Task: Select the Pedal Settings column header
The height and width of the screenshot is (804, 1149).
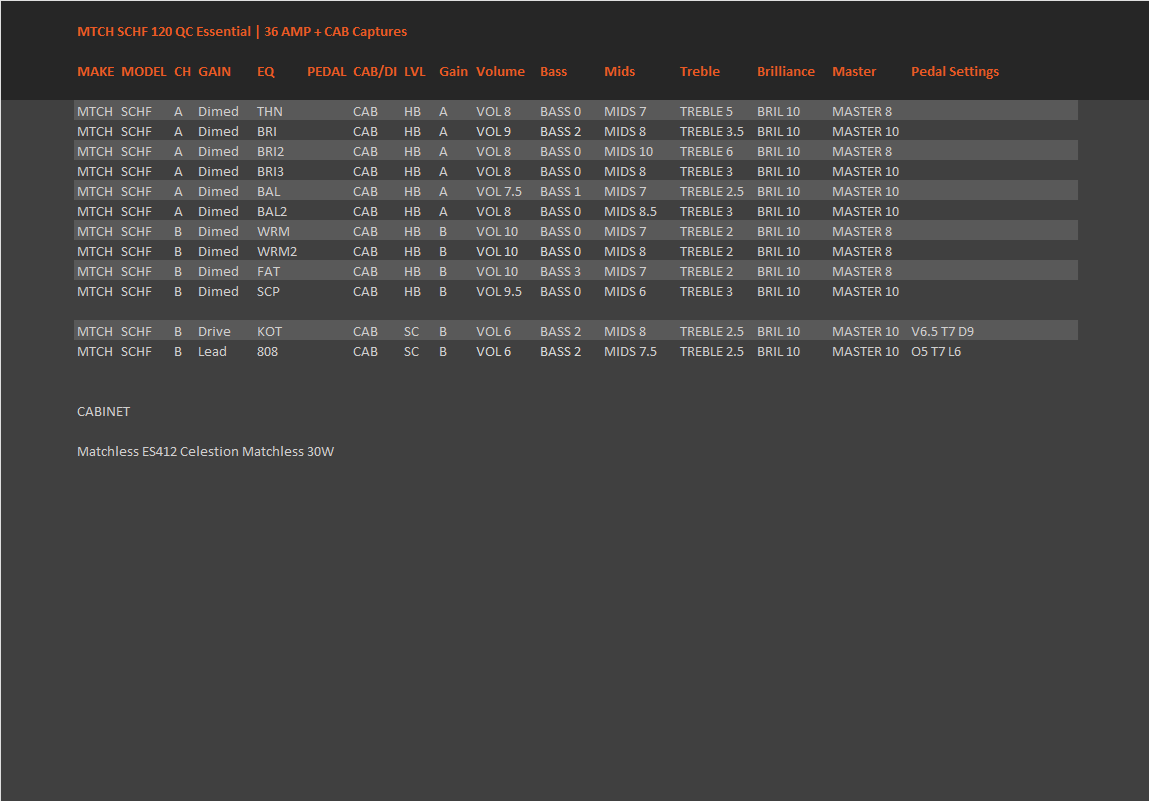Action: 955,72
